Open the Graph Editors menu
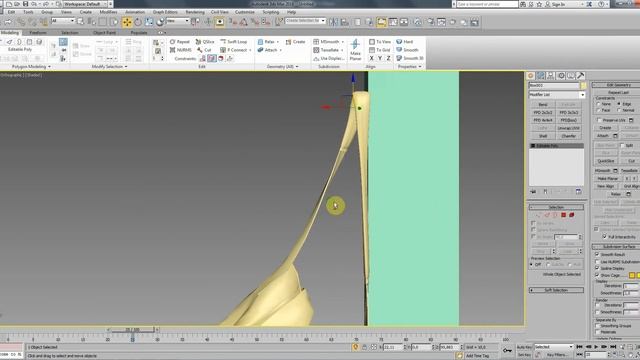 click(x=165, y=12)
